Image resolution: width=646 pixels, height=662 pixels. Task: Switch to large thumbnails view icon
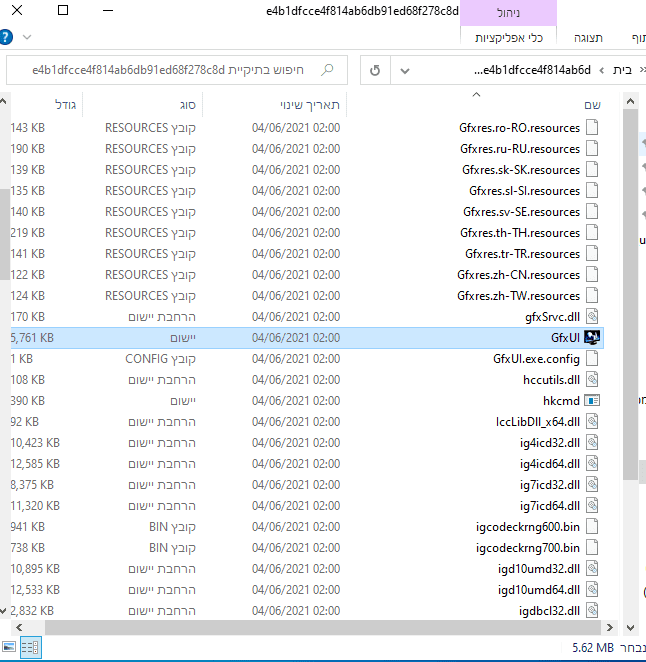click(x=8, y=647)
